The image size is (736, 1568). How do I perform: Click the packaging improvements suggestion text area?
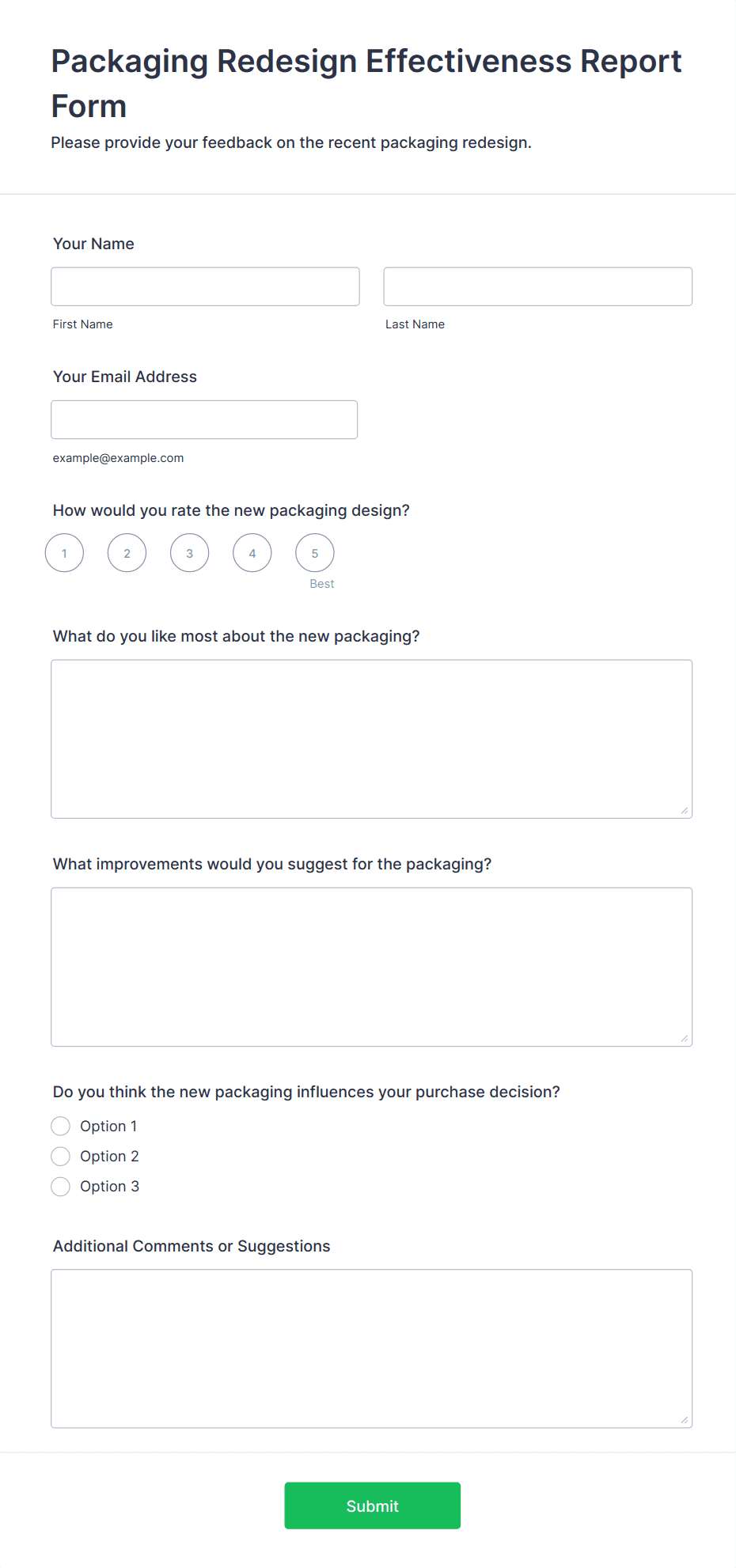point(371,965)
